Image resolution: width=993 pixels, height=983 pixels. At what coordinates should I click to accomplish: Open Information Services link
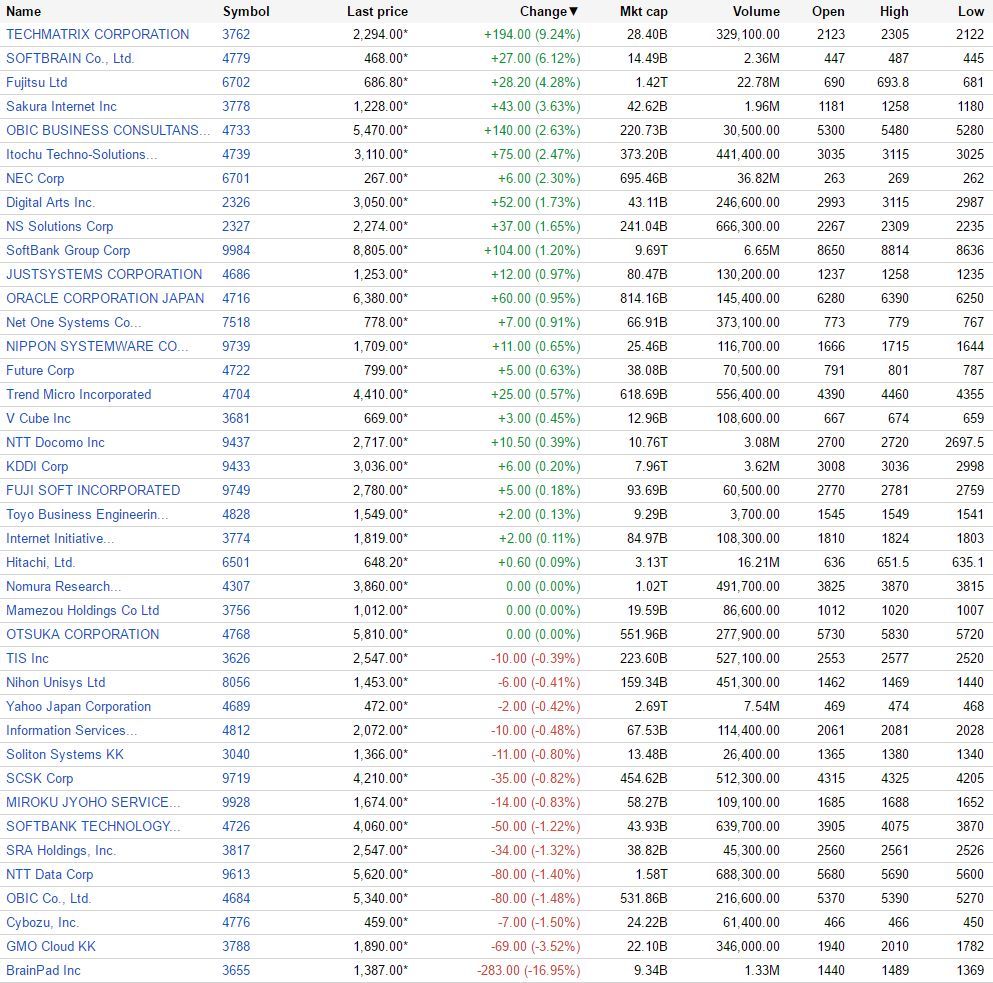click(x=72, y=731)
